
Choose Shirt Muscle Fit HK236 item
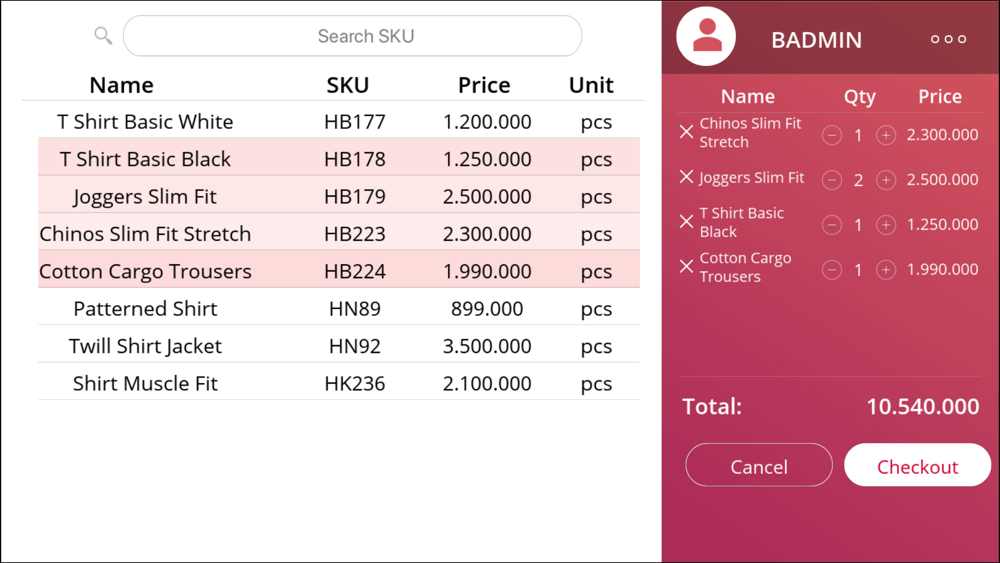(x=339, y=383)
